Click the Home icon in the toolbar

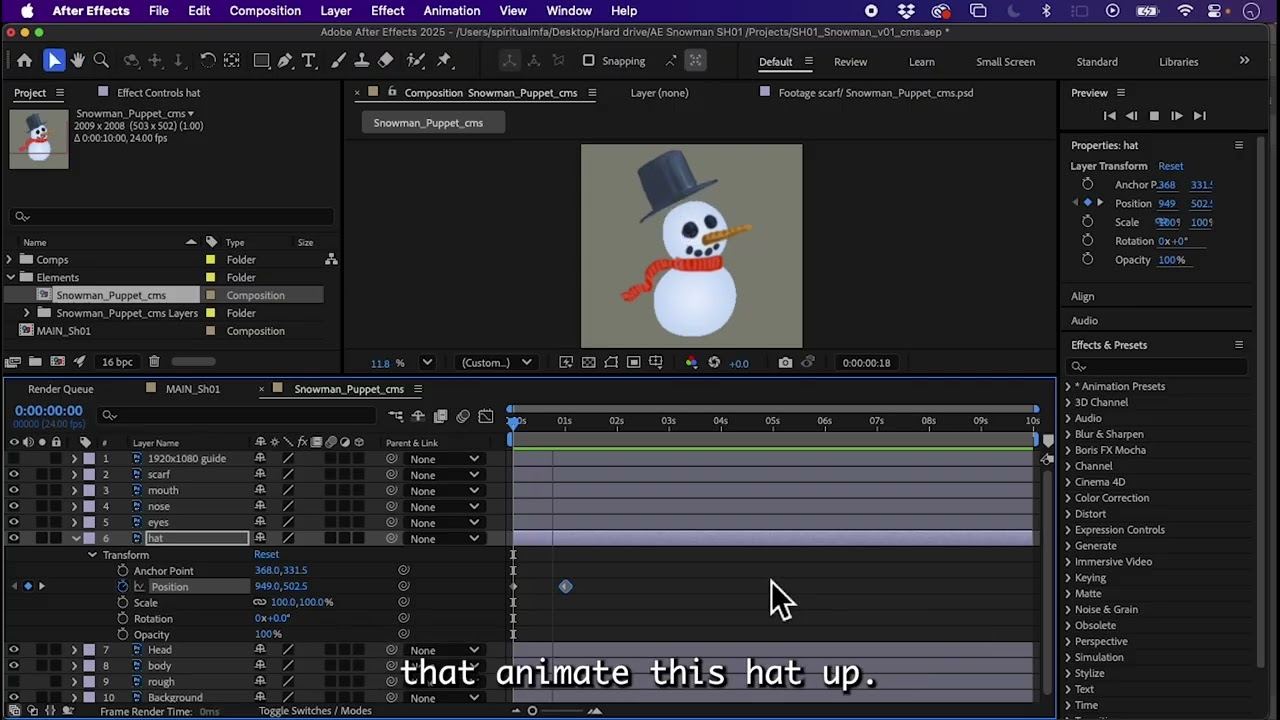(x=24, y=61)
